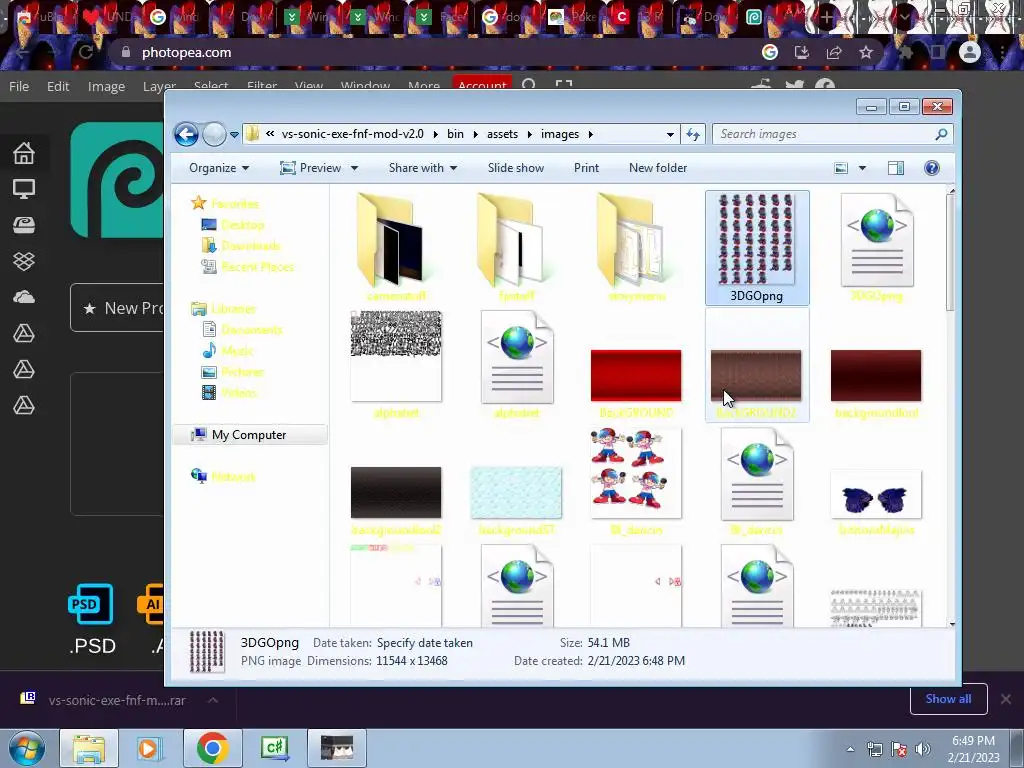Start a Slide show
Viewport: 1024px width, 768px height.
click(x=516, y=168)
